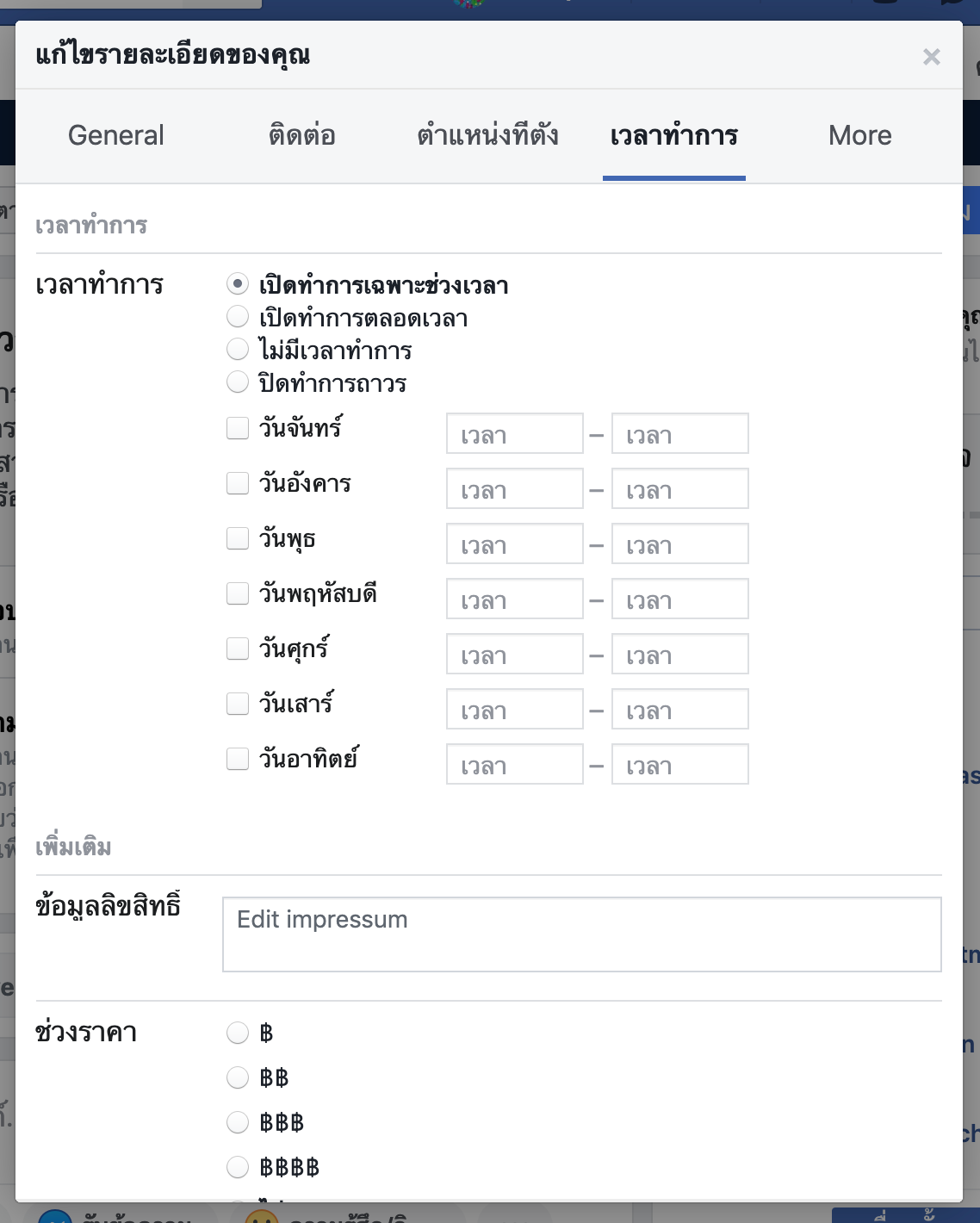Go to the ตำแหน่งที่ตั้ง tab
Viewport: 980px width, 1223px height.
point(487,135)
